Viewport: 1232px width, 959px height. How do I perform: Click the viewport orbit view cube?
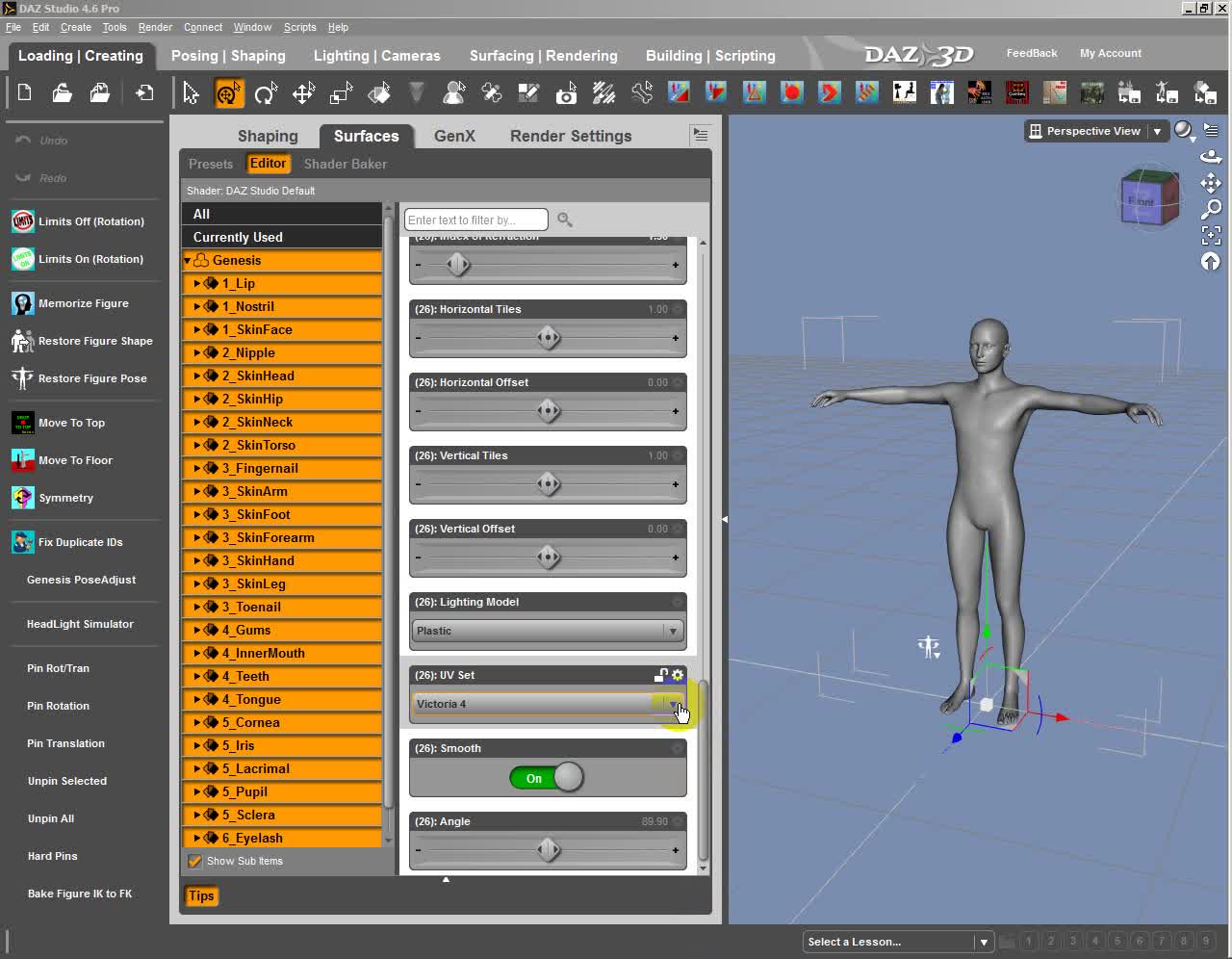coord(1150,198)
